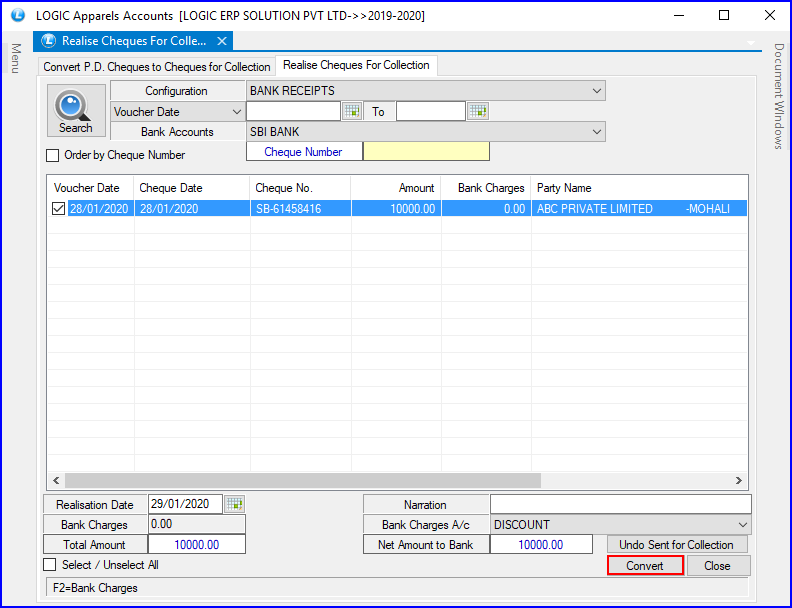Tick the Order by Cheque Number checkbox
This screenshot has width=792, height=608.
53,155
